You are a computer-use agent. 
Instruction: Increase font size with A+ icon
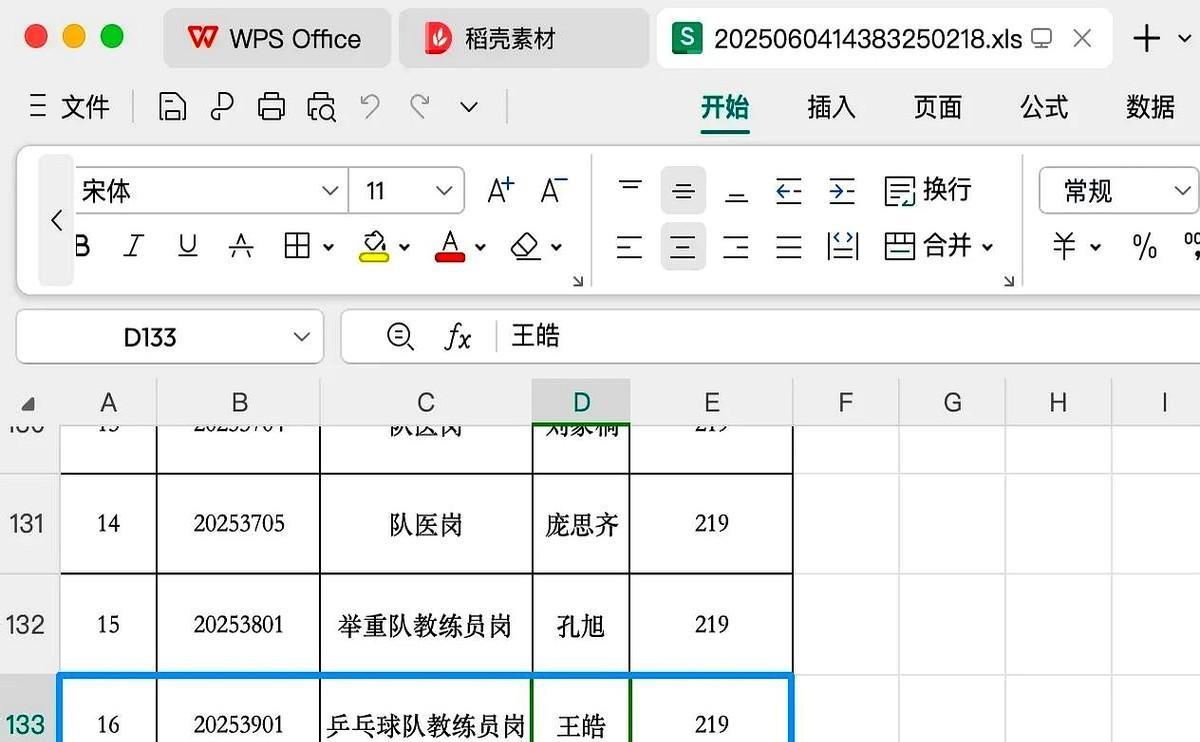coord(500,190)
